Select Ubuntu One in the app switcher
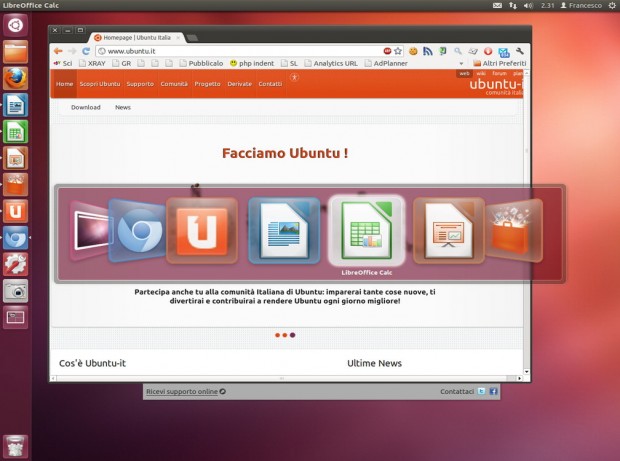The width and height of the screenshot is (620, 461). click(202, 231)
